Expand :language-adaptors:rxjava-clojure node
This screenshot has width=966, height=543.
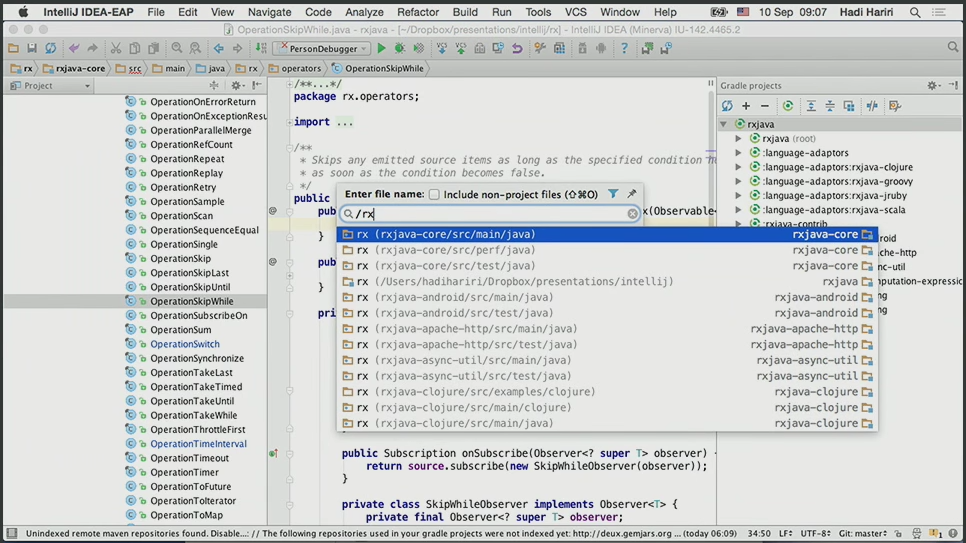pos(738,167)
